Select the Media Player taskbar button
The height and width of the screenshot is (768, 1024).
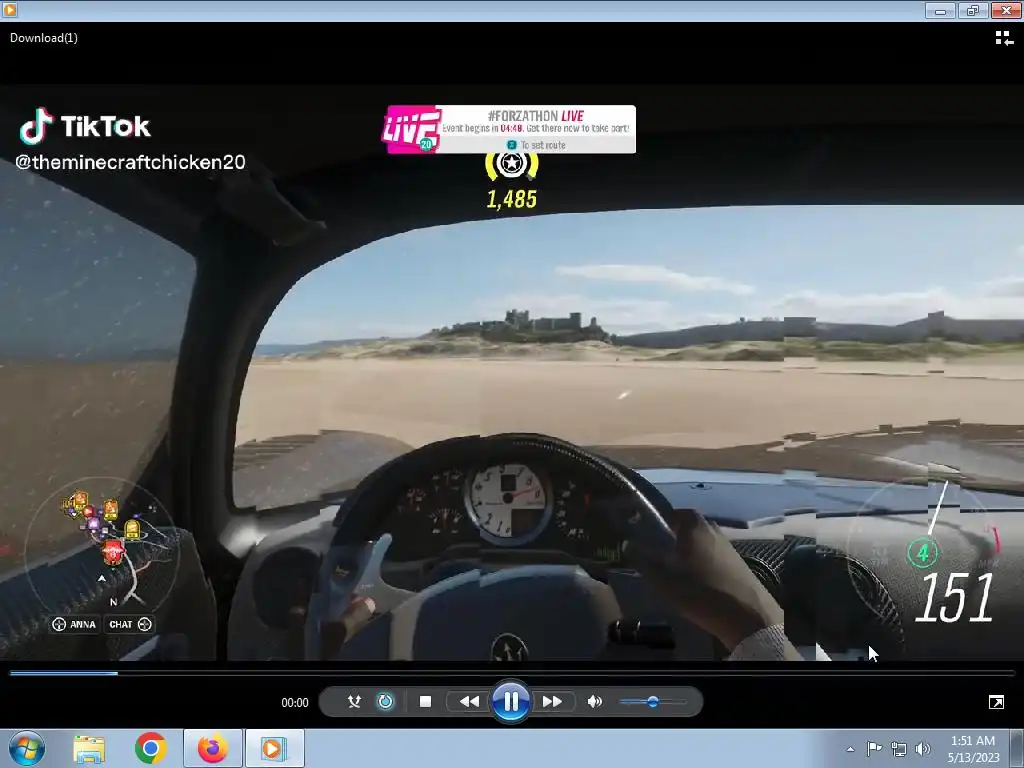[x=274, y=748]
